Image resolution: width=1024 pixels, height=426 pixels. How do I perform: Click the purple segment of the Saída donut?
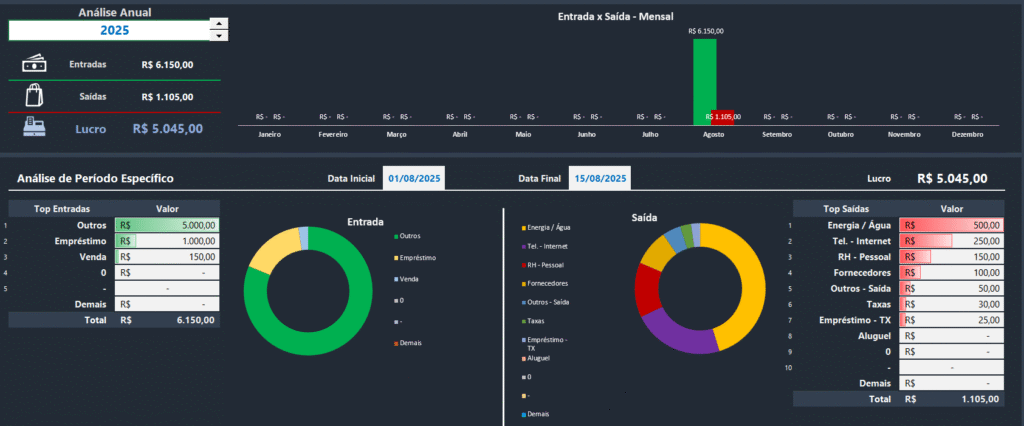point(675,328)
